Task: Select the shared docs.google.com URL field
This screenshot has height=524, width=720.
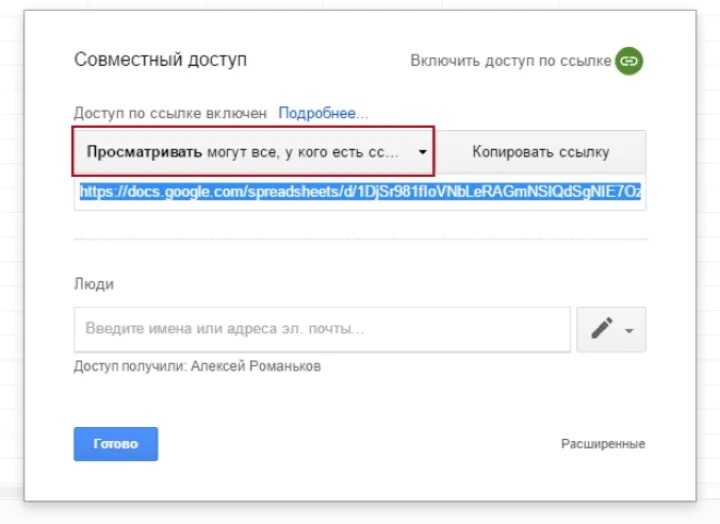Action: (x=360, y=192)
